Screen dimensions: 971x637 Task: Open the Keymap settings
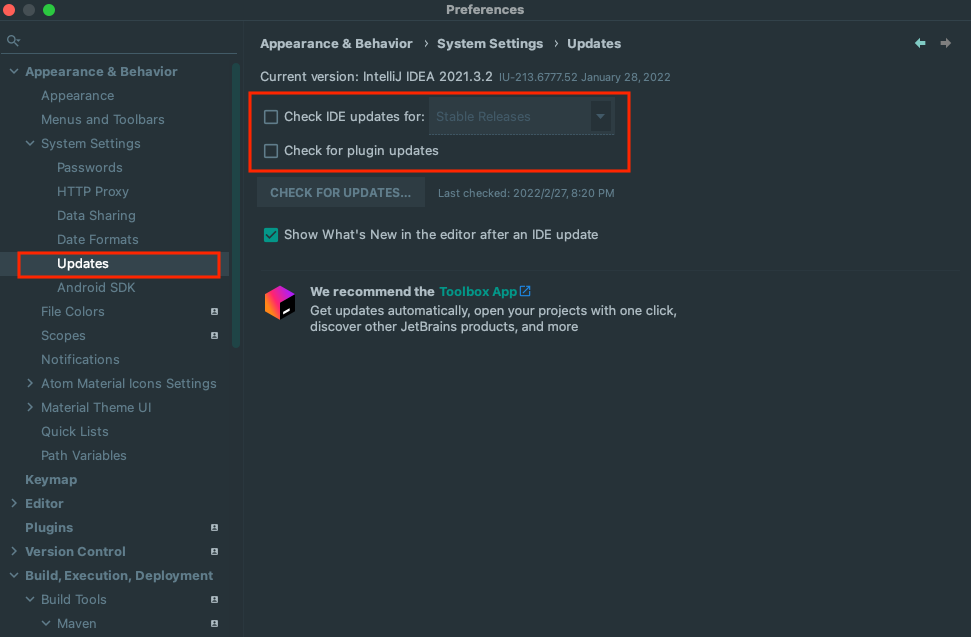click(x=51, y=480)
